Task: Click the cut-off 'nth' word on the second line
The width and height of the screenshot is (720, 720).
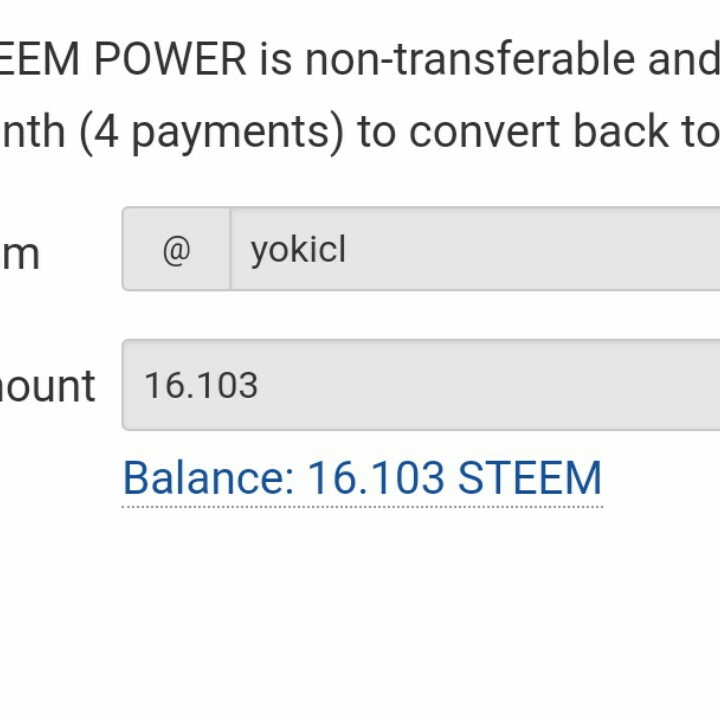Action: click(32, 132)
